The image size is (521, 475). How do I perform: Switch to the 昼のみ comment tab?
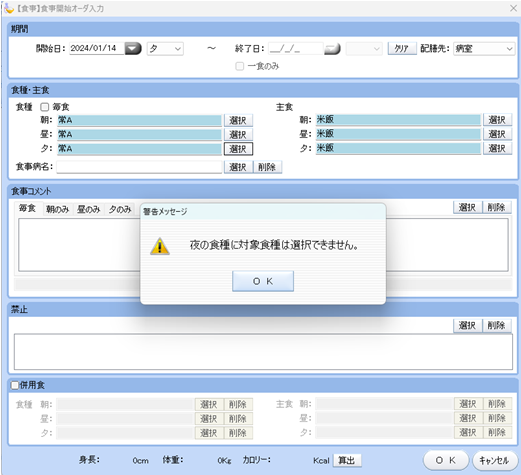click(x=89, y=209)
